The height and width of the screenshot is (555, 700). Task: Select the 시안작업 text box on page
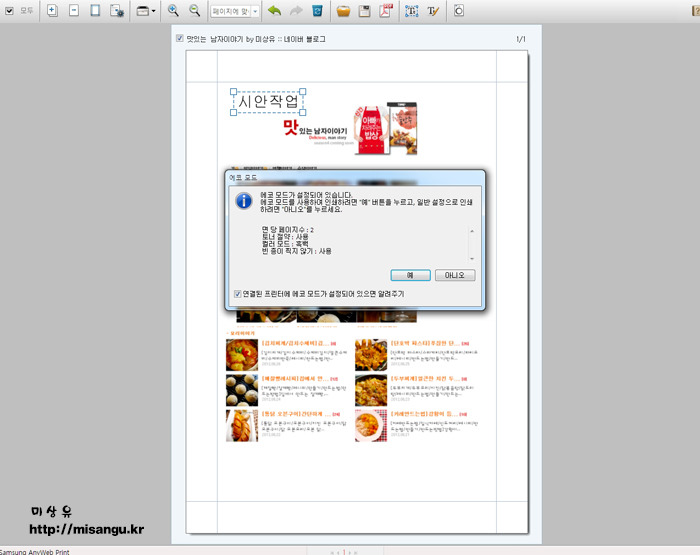click(268, 102)
